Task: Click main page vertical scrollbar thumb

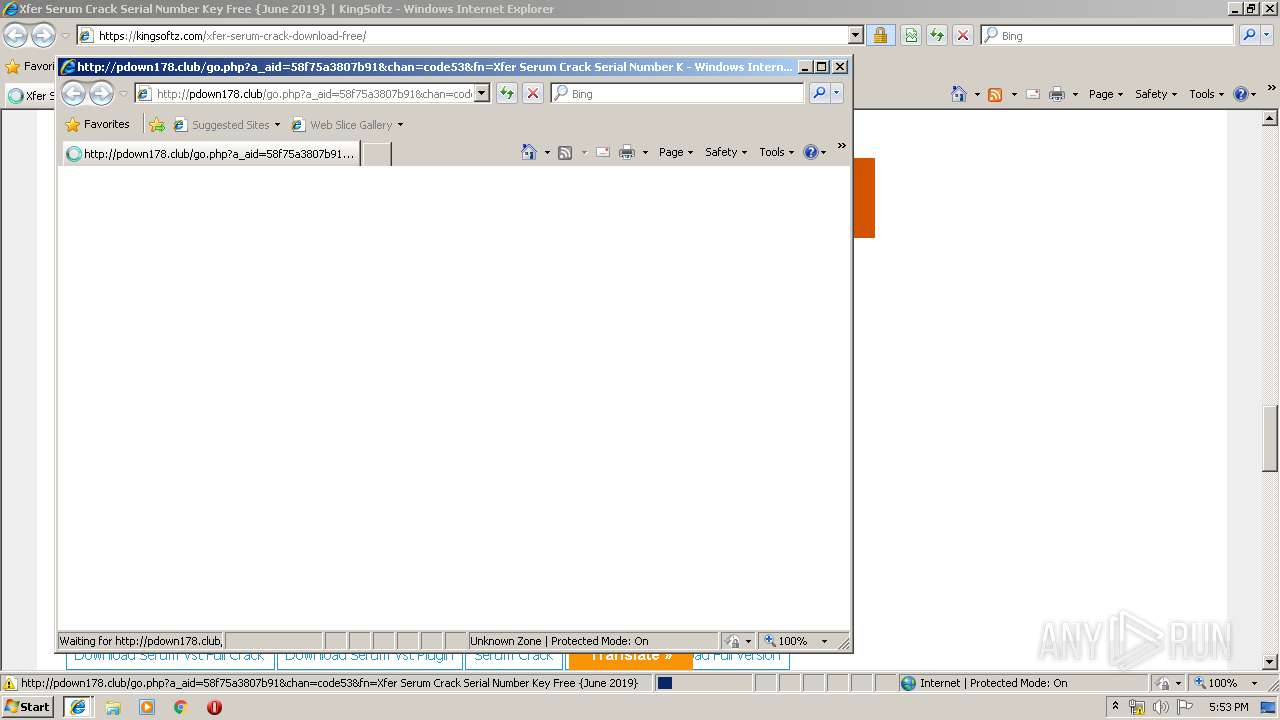Action: pyautogui.click(x=1270, y=437)
